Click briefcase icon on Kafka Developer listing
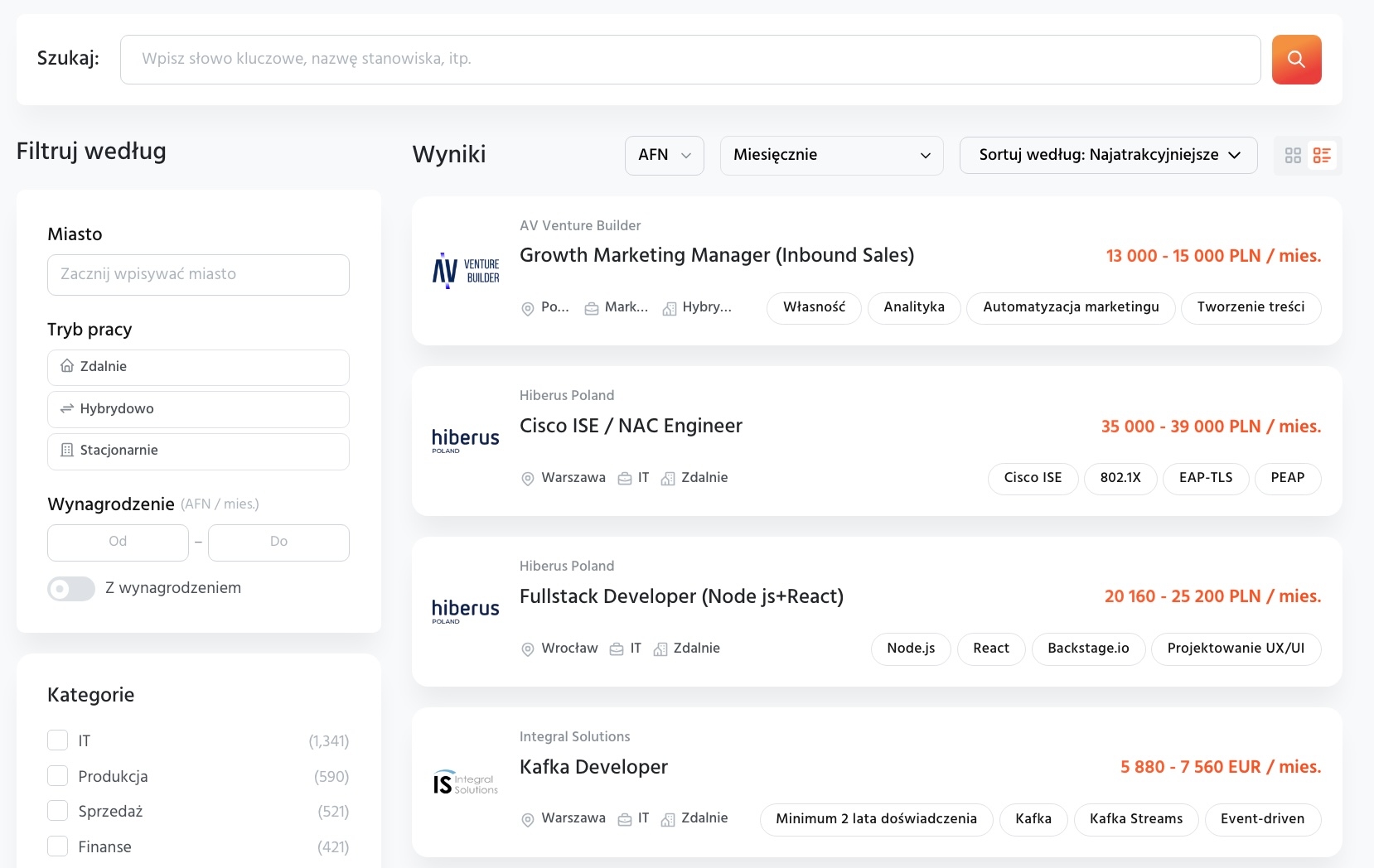1374x868 pixels. (625, 819)
